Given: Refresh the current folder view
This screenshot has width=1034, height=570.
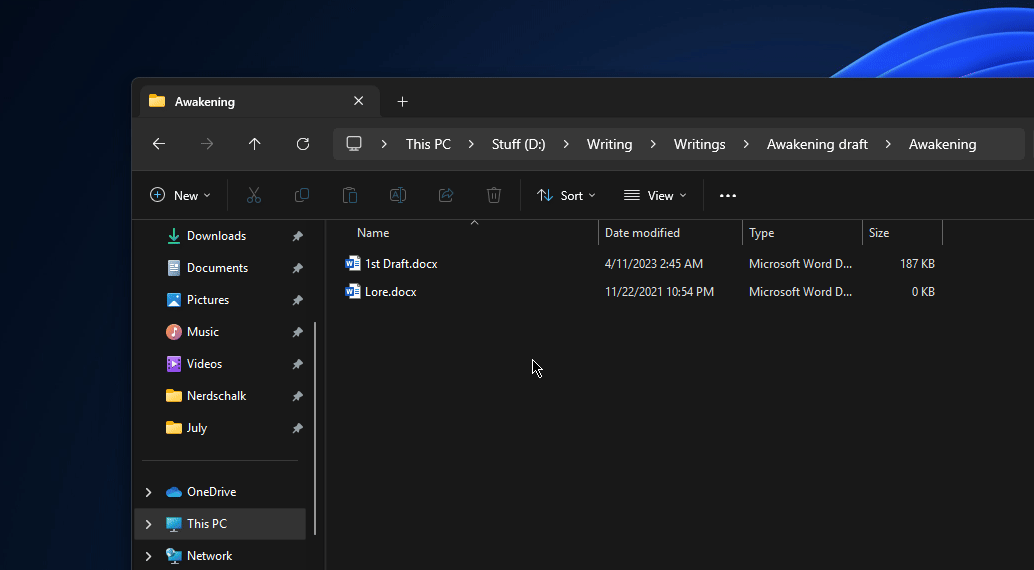Looking at the screenshot, I should click(x=303, y=144).
